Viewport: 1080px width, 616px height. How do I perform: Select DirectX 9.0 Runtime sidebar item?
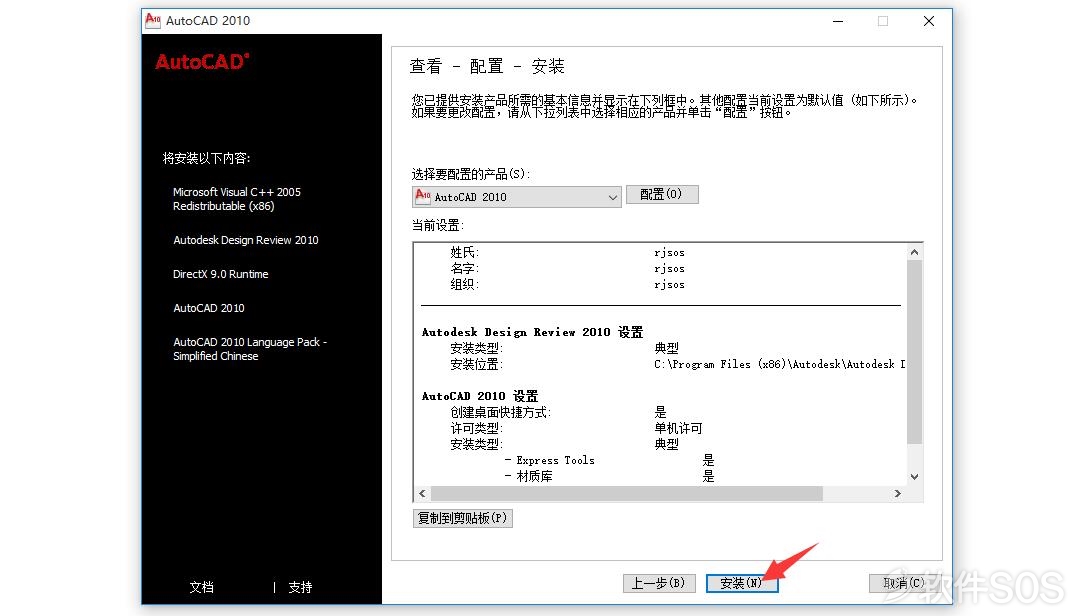(x=220, y=274)
